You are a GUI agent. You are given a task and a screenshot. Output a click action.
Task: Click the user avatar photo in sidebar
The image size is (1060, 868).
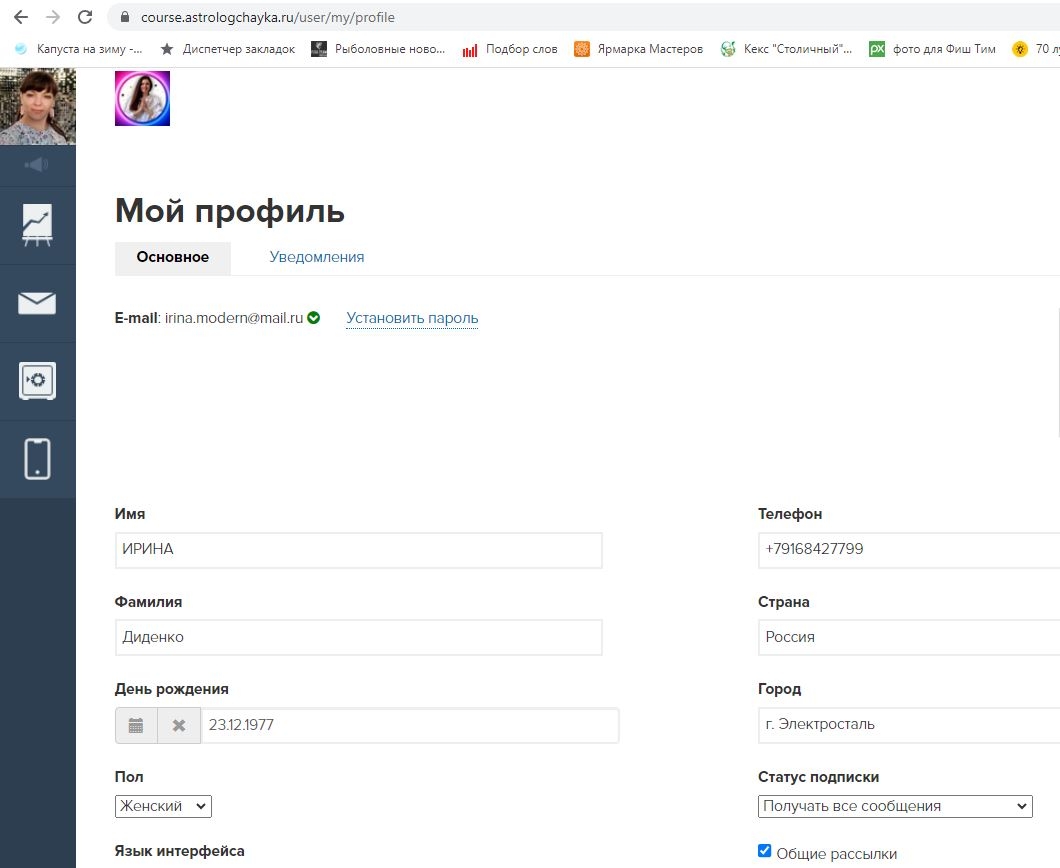pos(38,107)
